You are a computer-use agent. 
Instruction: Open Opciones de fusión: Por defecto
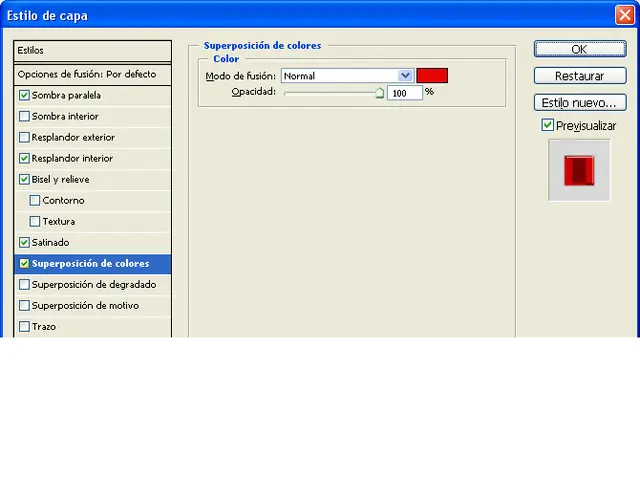[x=93, y=74]
